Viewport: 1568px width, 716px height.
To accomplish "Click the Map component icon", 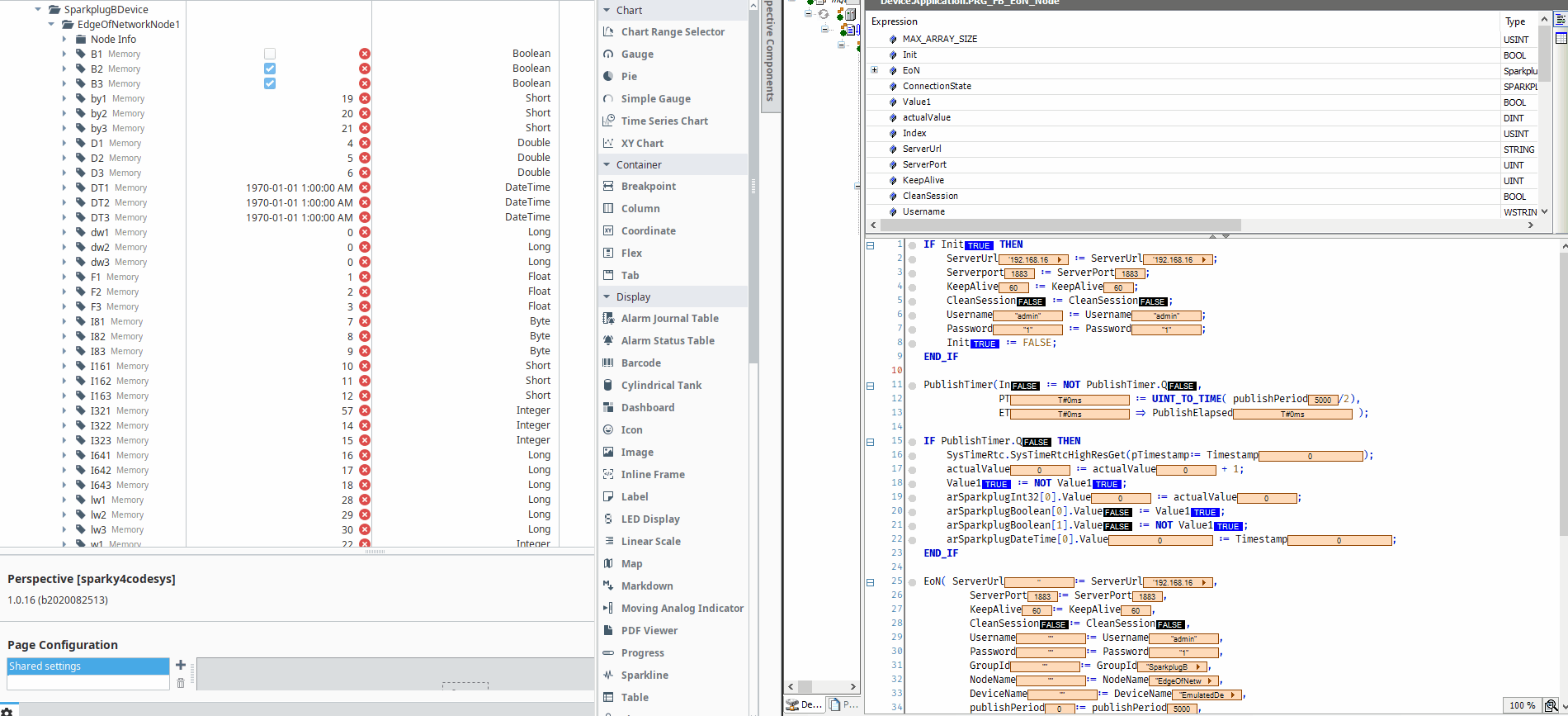I will coord(608,563).
